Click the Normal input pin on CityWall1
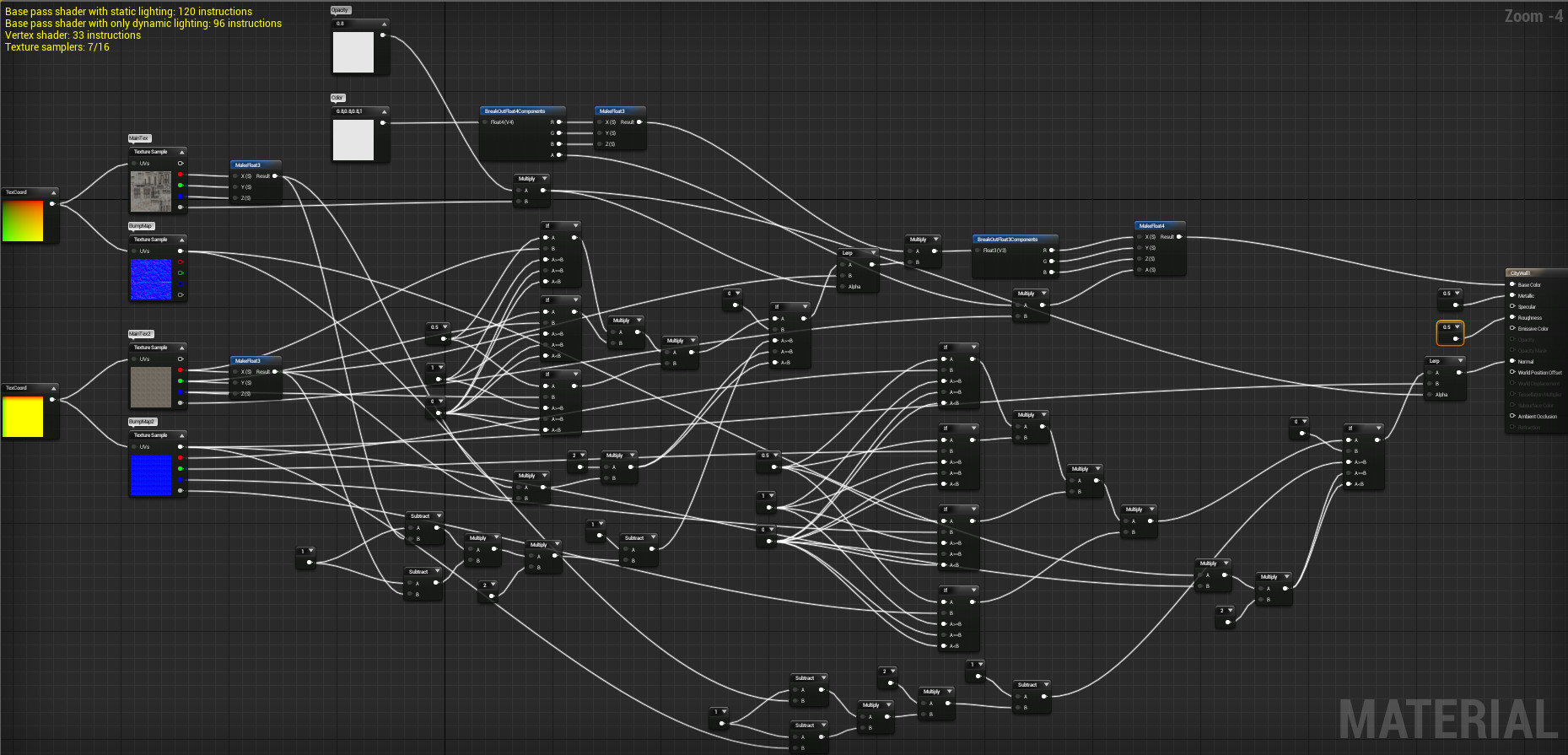The height and width of the screenshot is (755, 1568). pyautogui.click(x=1512, y=361)
